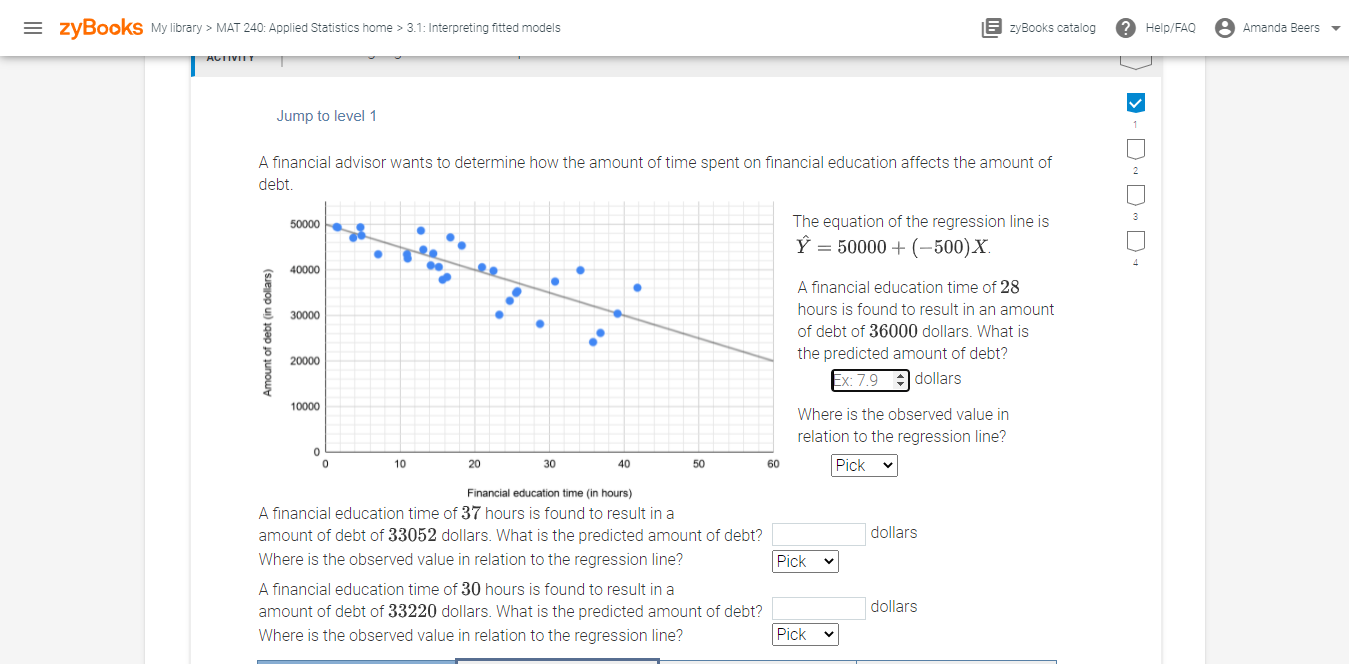Click the shield badge for activity 4
1349x664 pixels.
pos(1135,240)
